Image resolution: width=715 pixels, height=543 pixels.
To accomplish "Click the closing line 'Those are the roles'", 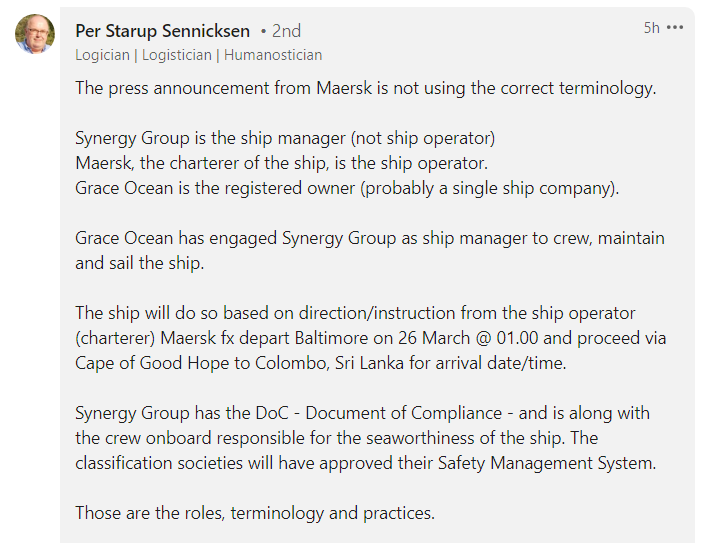I will click(255, 513).
